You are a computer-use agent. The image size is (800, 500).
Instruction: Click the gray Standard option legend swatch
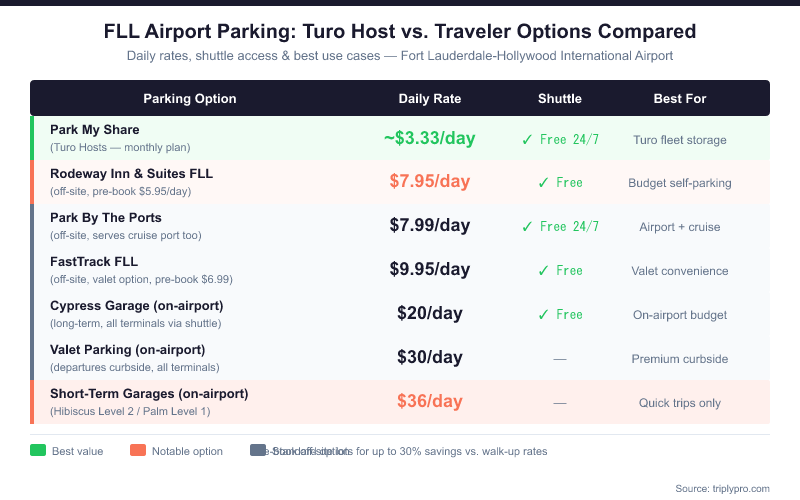pyautogui.click(x=257, y=451)
